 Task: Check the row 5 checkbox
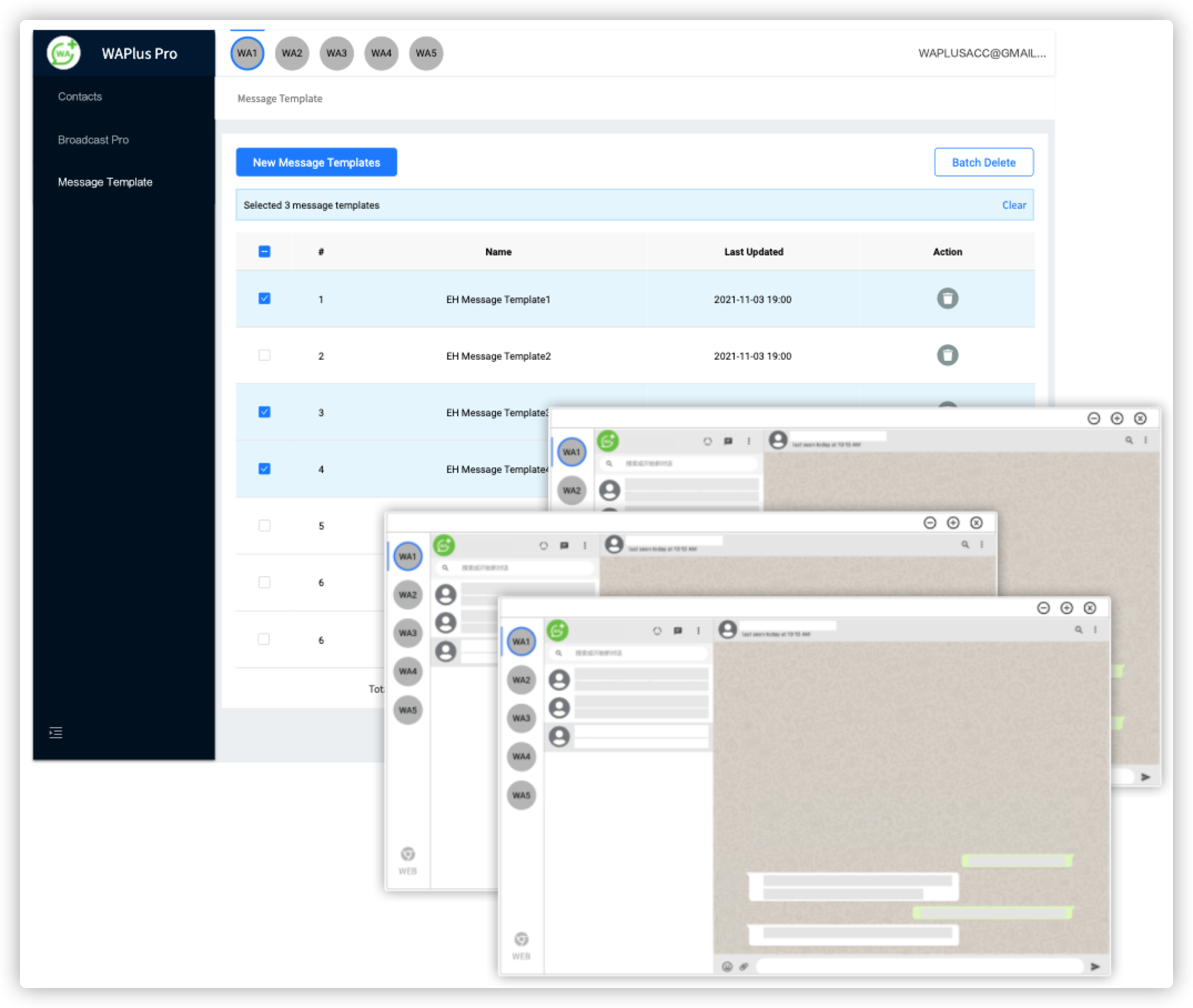point(264,525)
